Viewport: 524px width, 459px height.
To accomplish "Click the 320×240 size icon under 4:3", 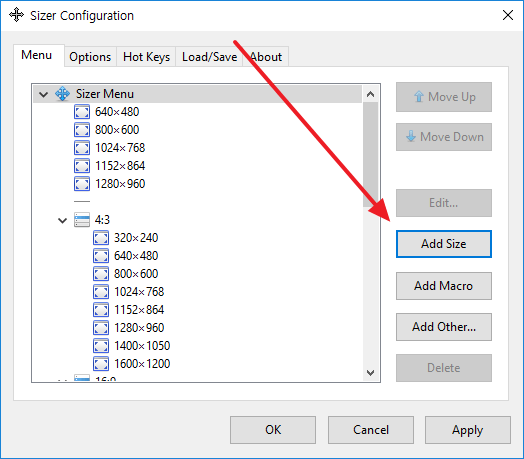I will coord(101,238).
